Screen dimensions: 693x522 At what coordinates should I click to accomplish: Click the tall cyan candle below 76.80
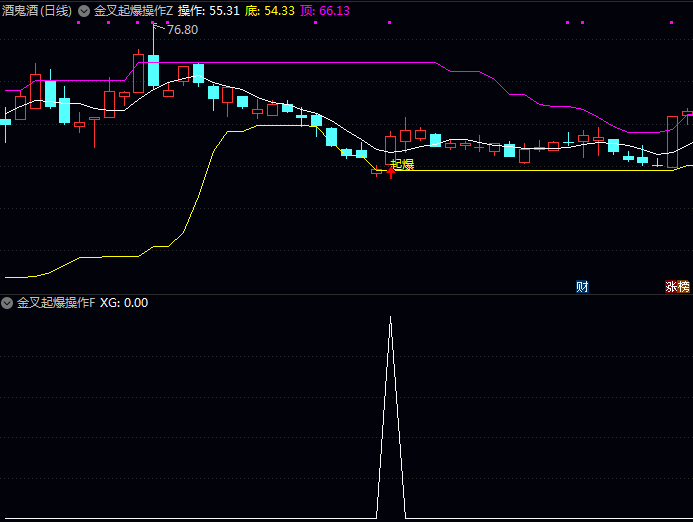click(153, 70)
